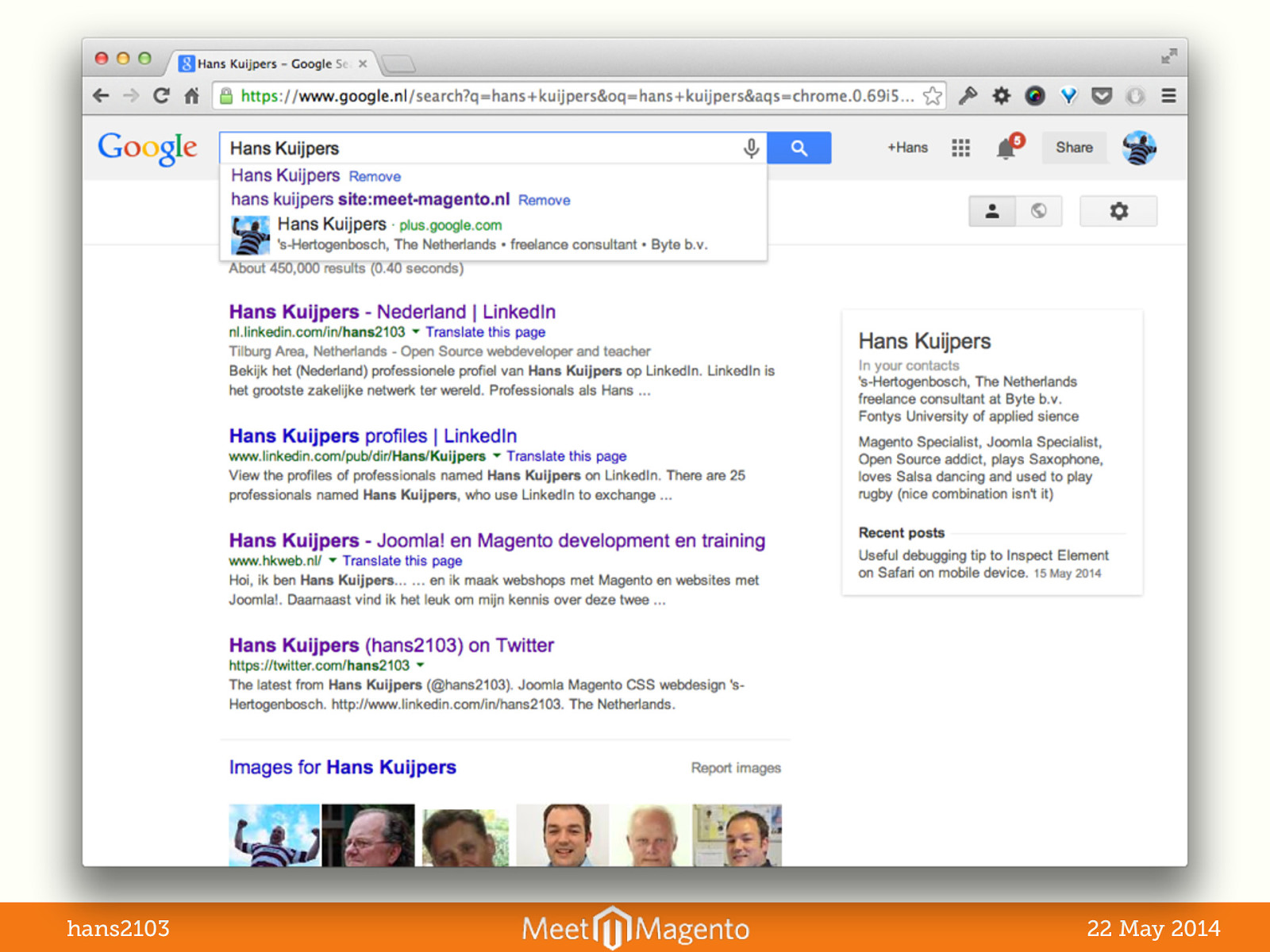The width and height of the screenshot is (1270, 952).
Task: Open Hans Kuijpers Nederland LinkedIn result
Action: (x=392, y=312)
